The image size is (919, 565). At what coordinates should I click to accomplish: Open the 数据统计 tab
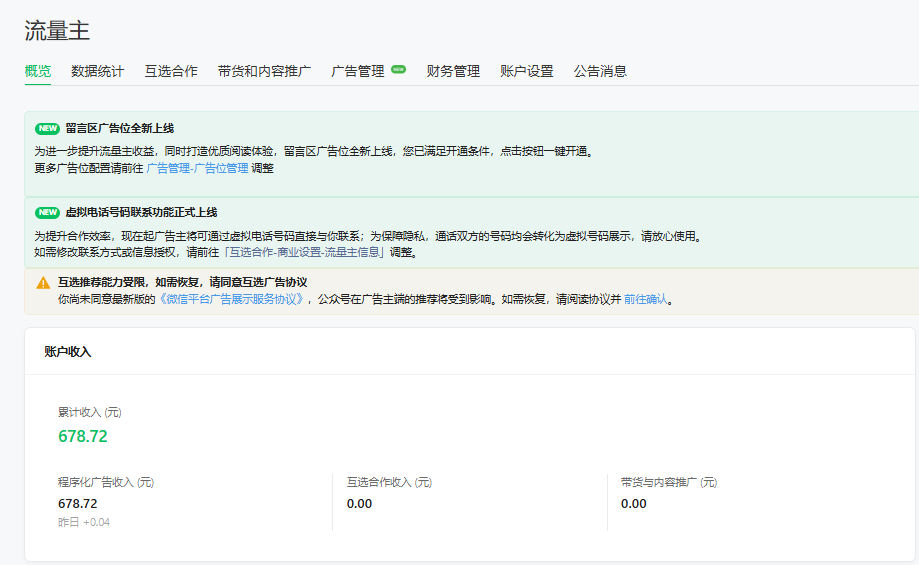tap(98, 71)
